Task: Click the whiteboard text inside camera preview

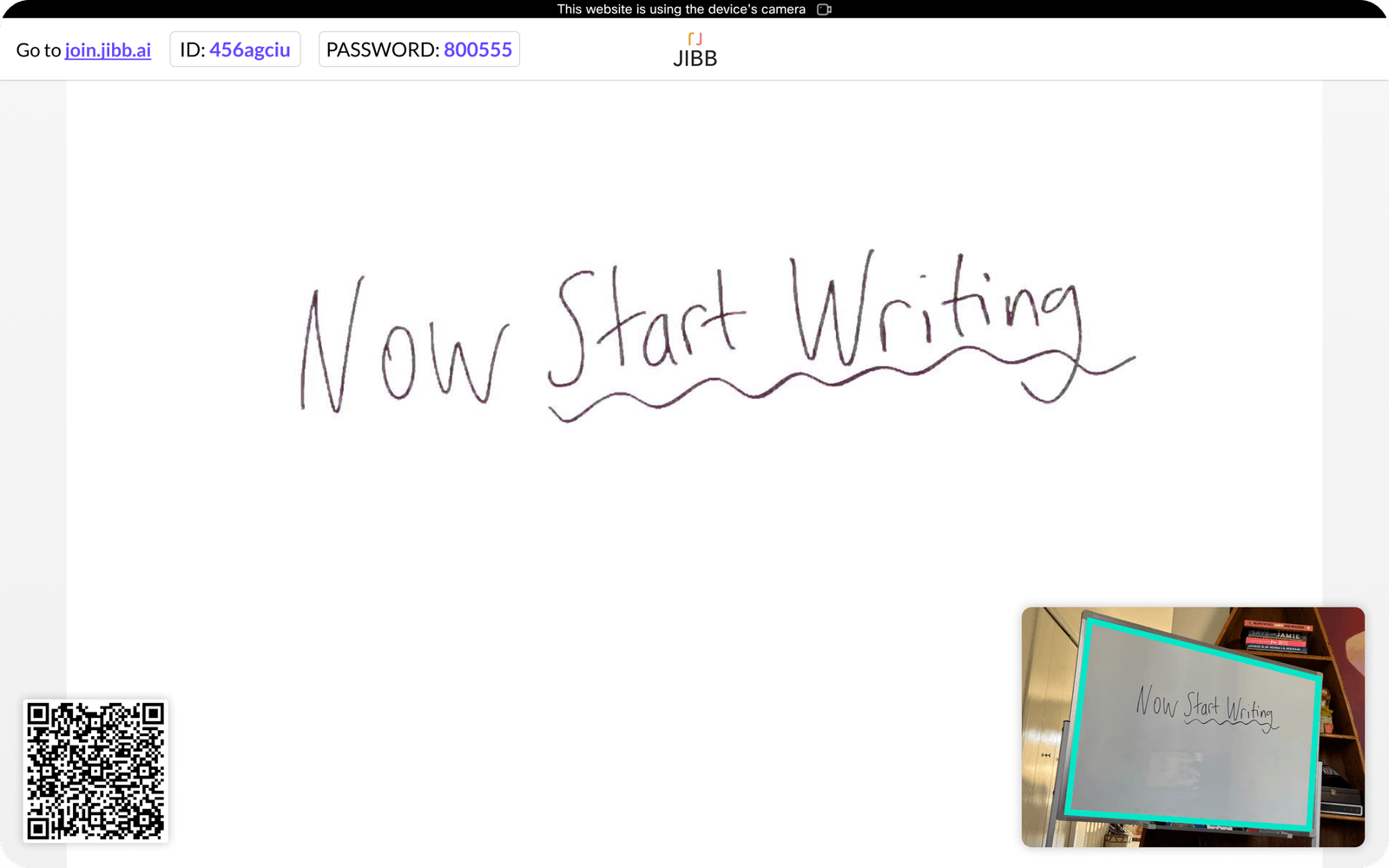Action: tap(1204, 706)
